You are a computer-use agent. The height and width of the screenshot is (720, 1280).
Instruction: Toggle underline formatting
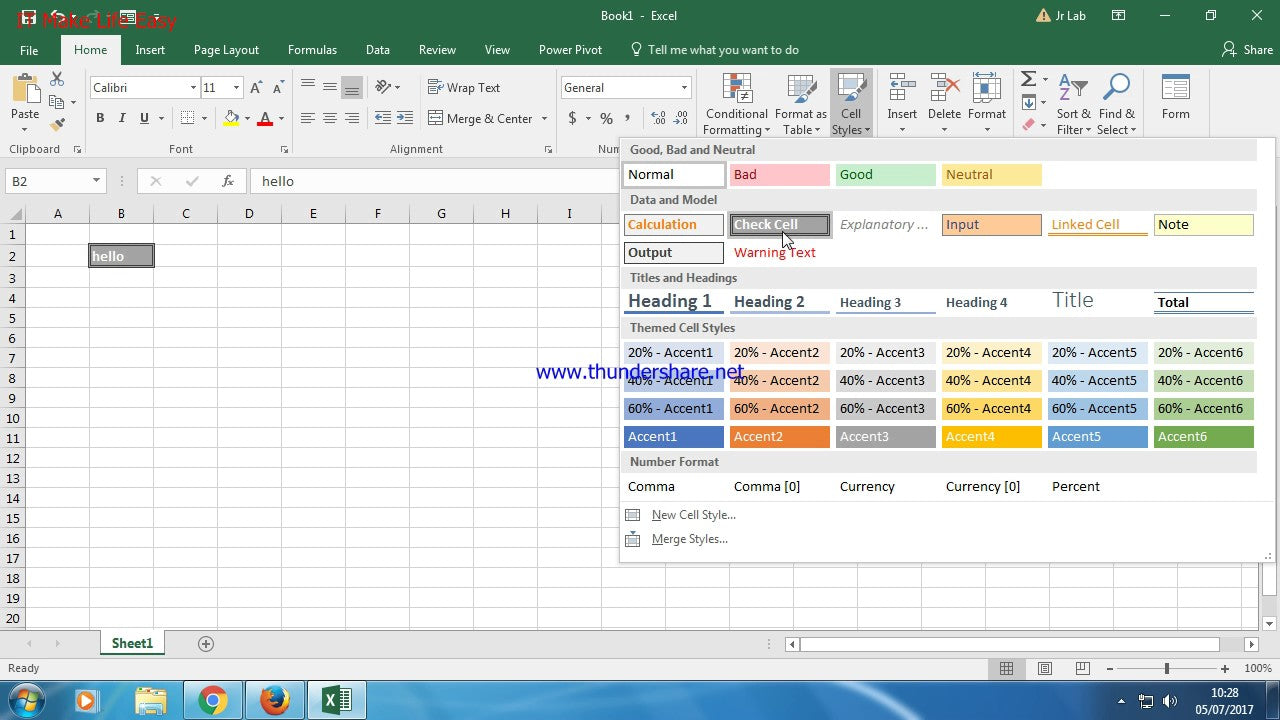pyautogui.click(x=143, y=118)
